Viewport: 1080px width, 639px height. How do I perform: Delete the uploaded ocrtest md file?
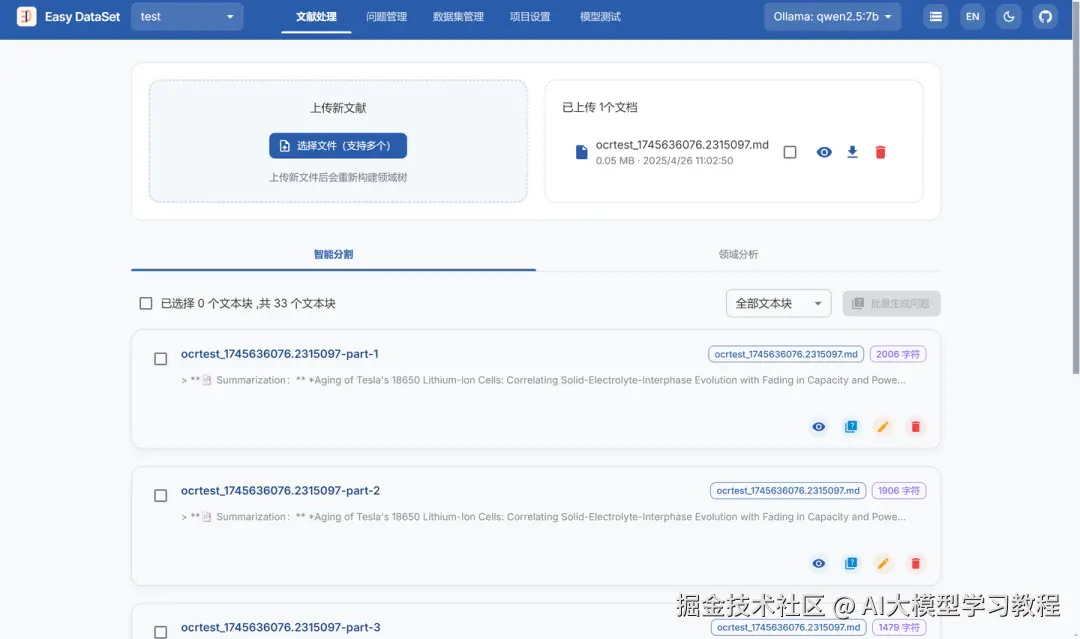(x=880, y=152)
